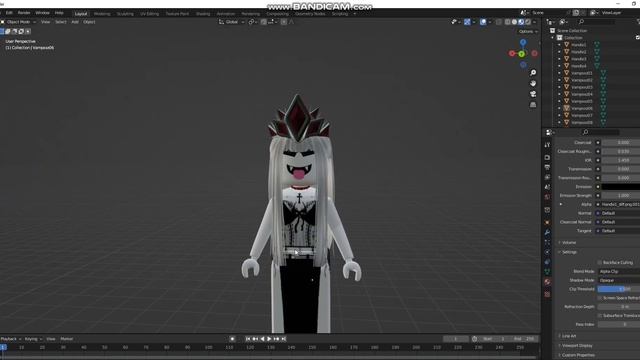Screen dimensions: 640x360
Task: Open the Material properties tab icon
Action: coord(547,282)
